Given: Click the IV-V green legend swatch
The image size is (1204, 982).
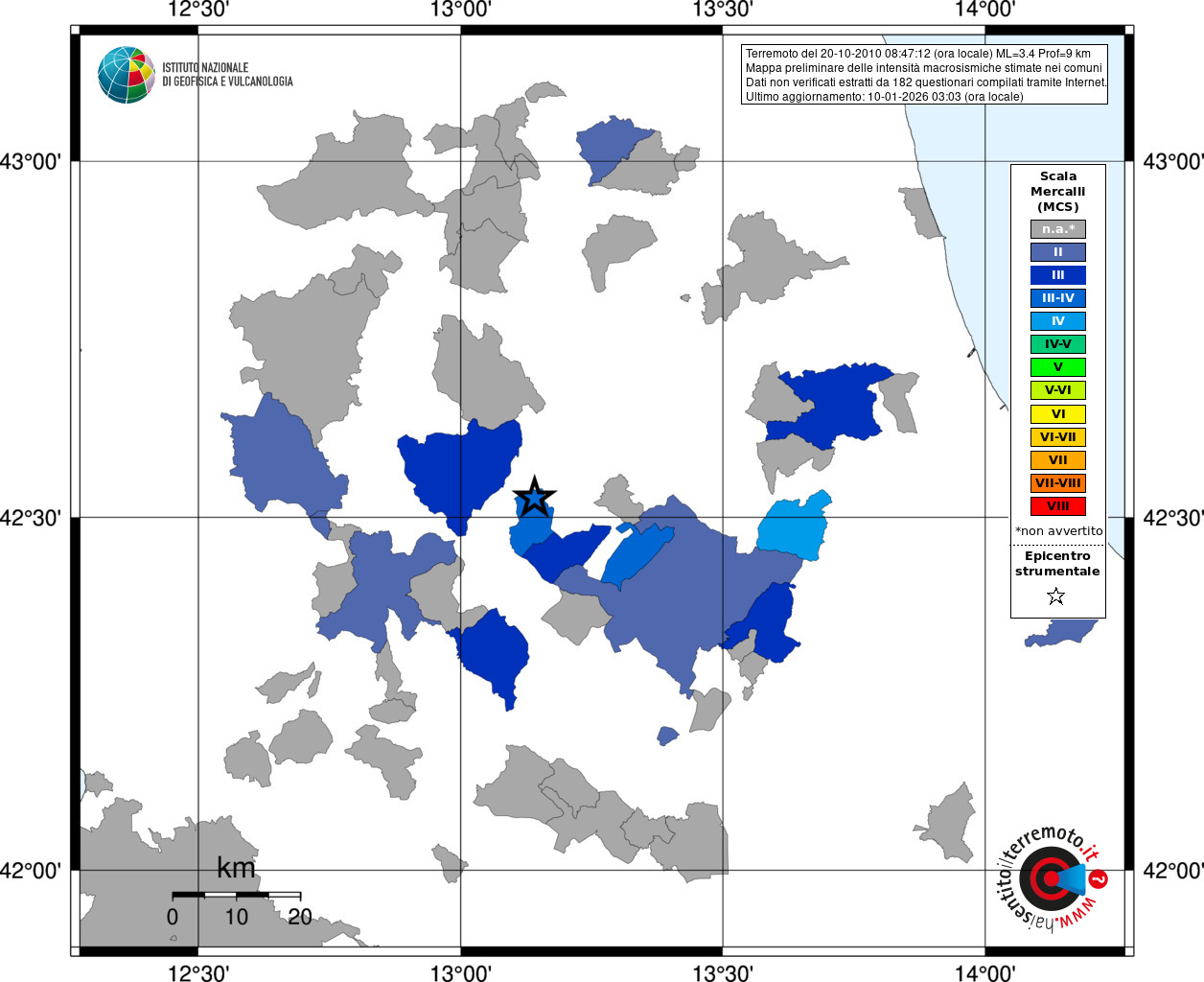Looking at the screenshot, I should 1058,344.
